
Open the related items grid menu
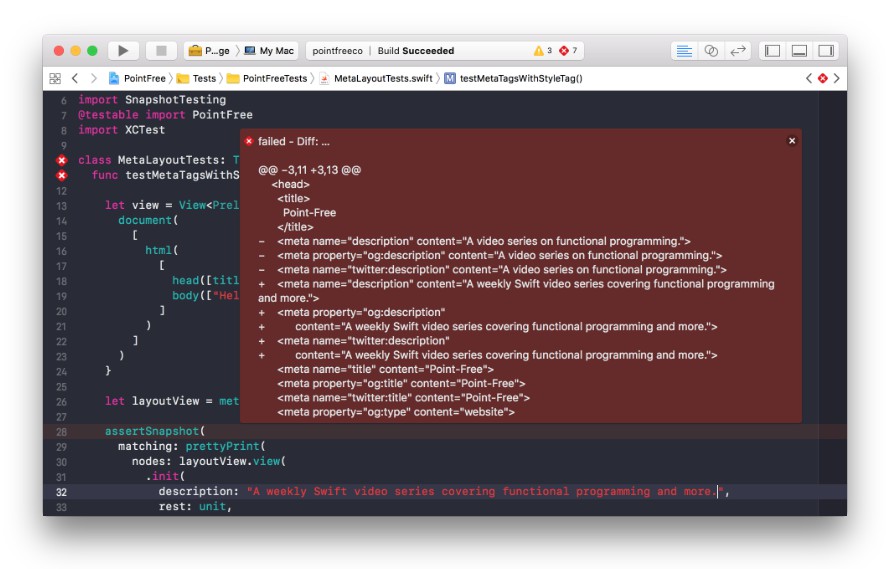pyautogui.click(x=55, y=78)
